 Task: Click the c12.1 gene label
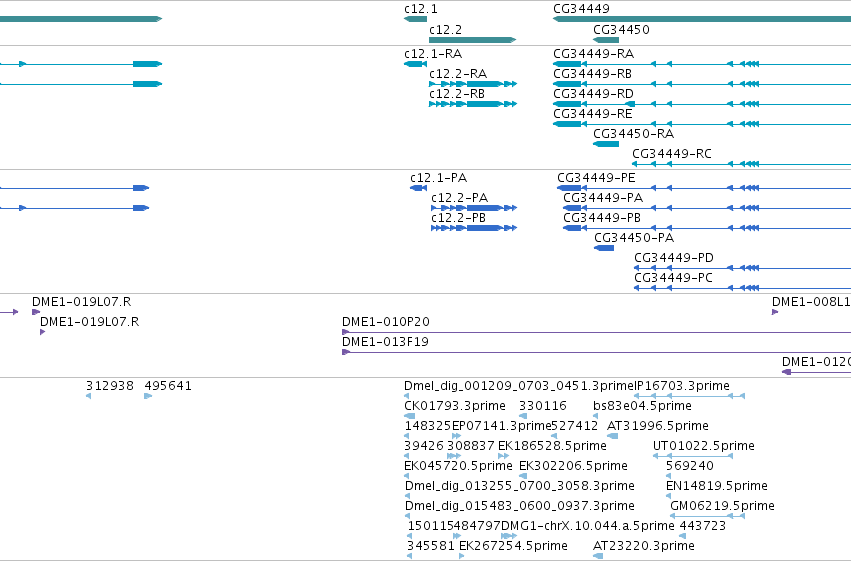point(421,9)
